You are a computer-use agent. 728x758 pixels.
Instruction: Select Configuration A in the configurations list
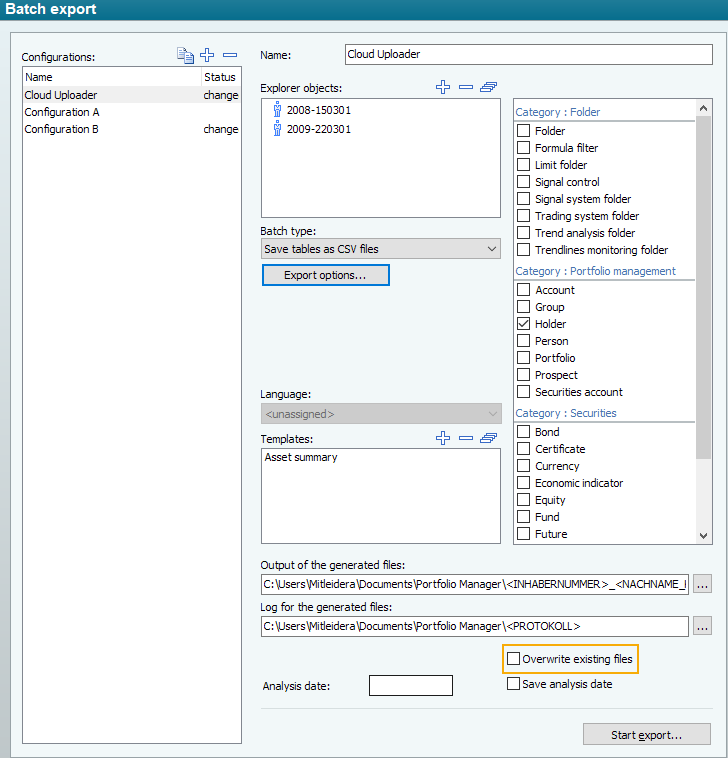[x=62, y=112]
